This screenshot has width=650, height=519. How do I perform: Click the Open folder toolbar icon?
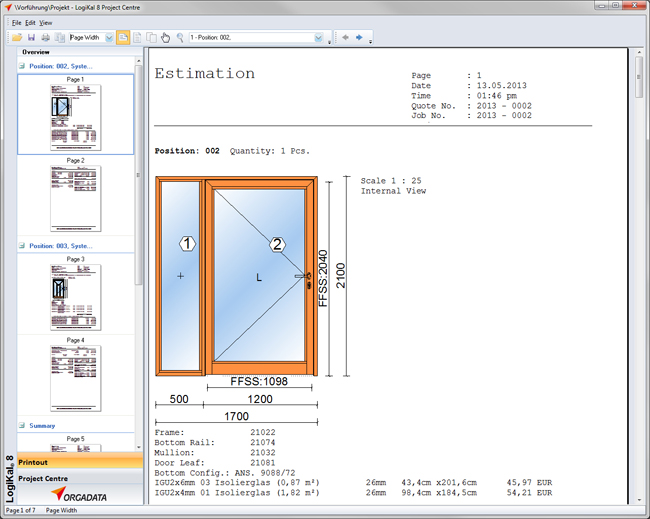17,38
